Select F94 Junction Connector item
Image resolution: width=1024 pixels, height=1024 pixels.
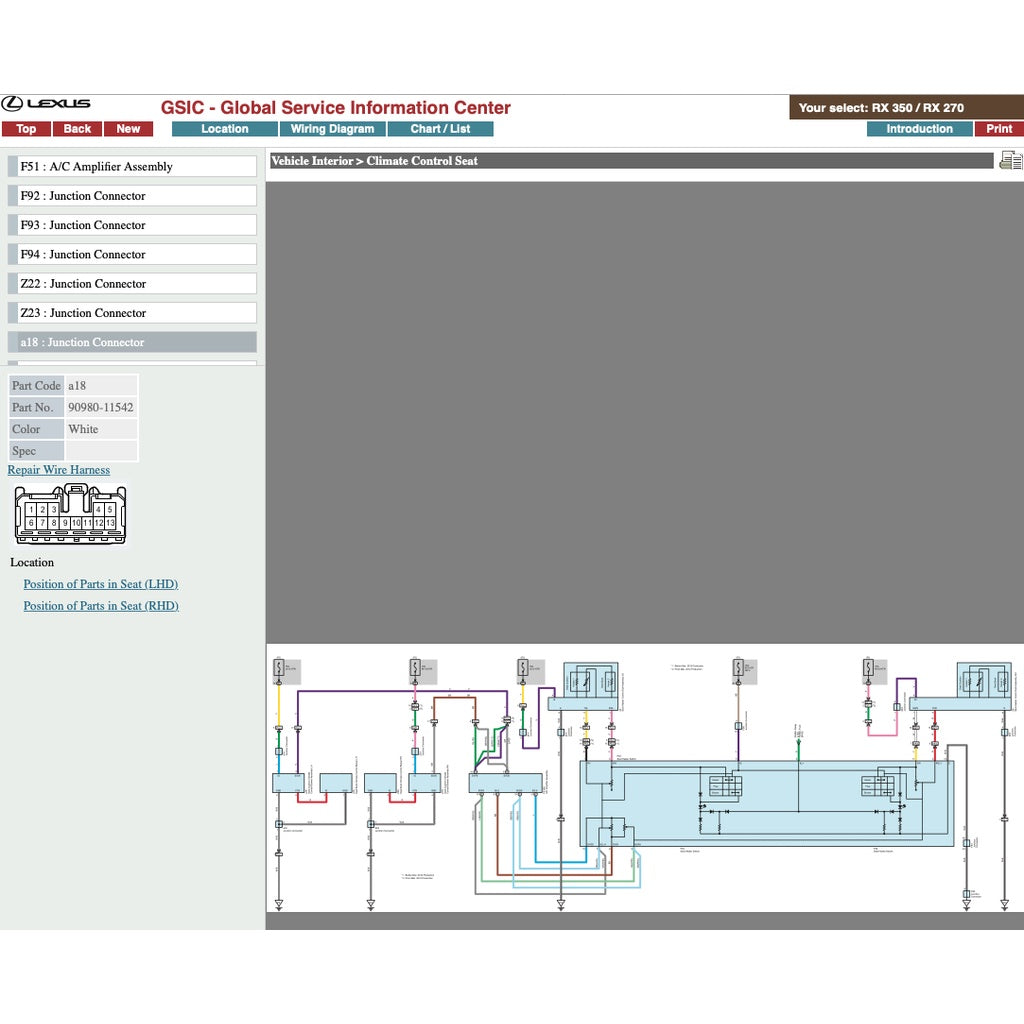tap(132, 254)
